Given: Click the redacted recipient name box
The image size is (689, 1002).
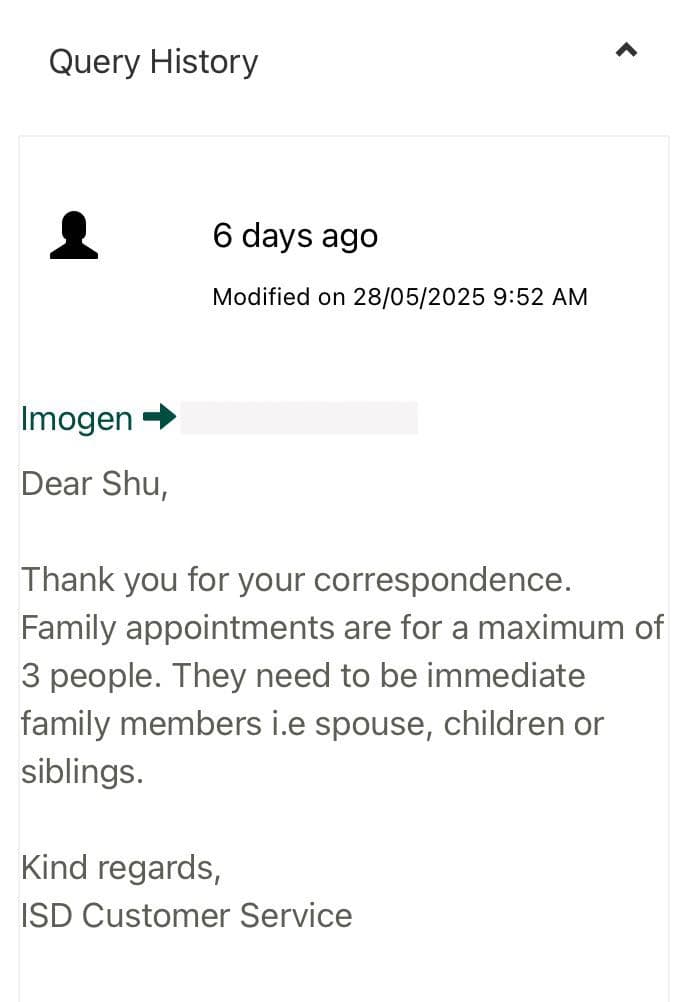Looking at the screenshot, I should click(x=299, y=418).
